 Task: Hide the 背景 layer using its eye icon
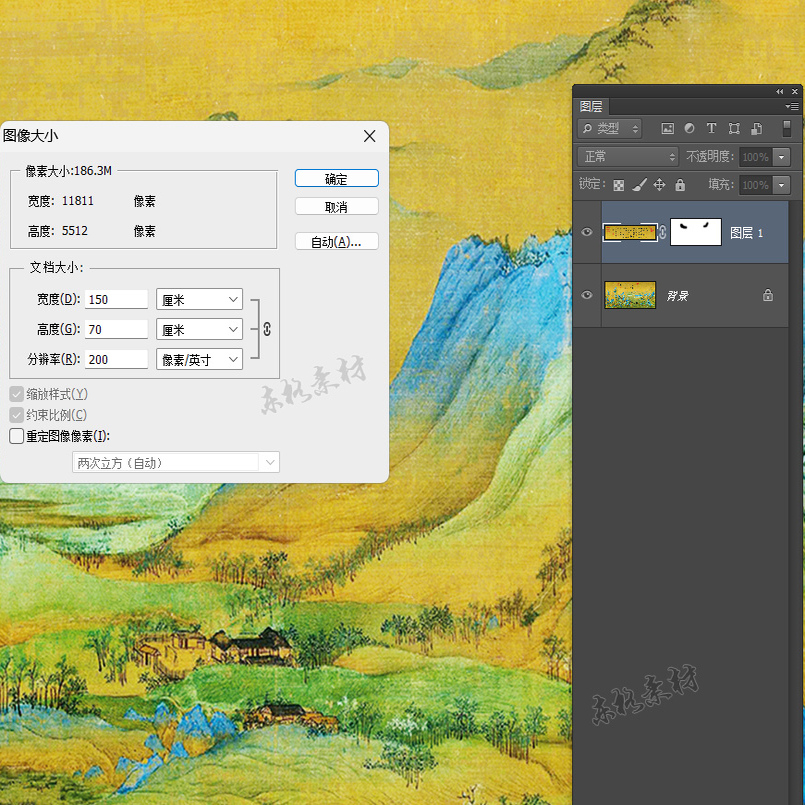tap(586, 295)
